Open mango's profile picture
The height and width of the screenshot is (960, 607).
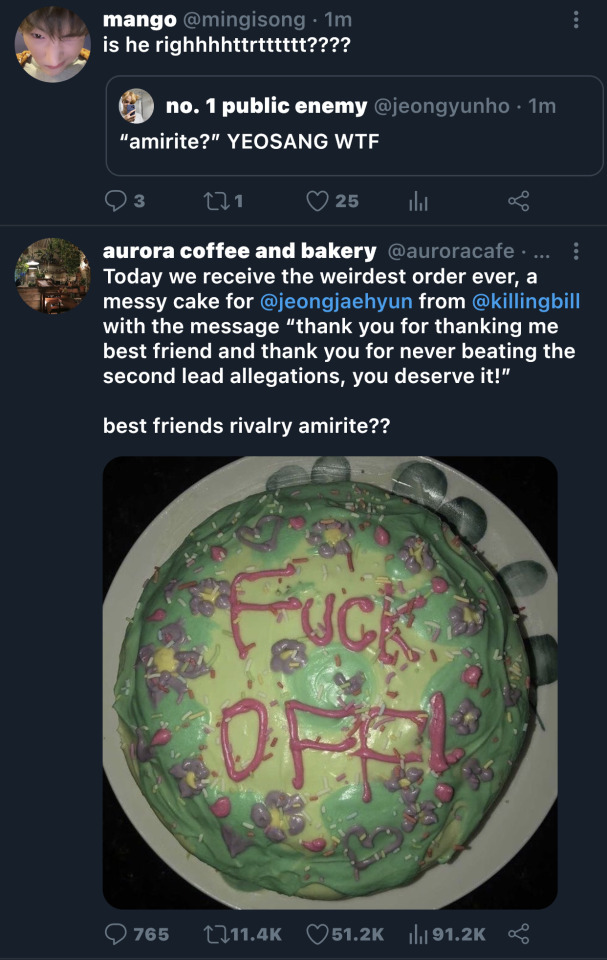coord(53,45)
